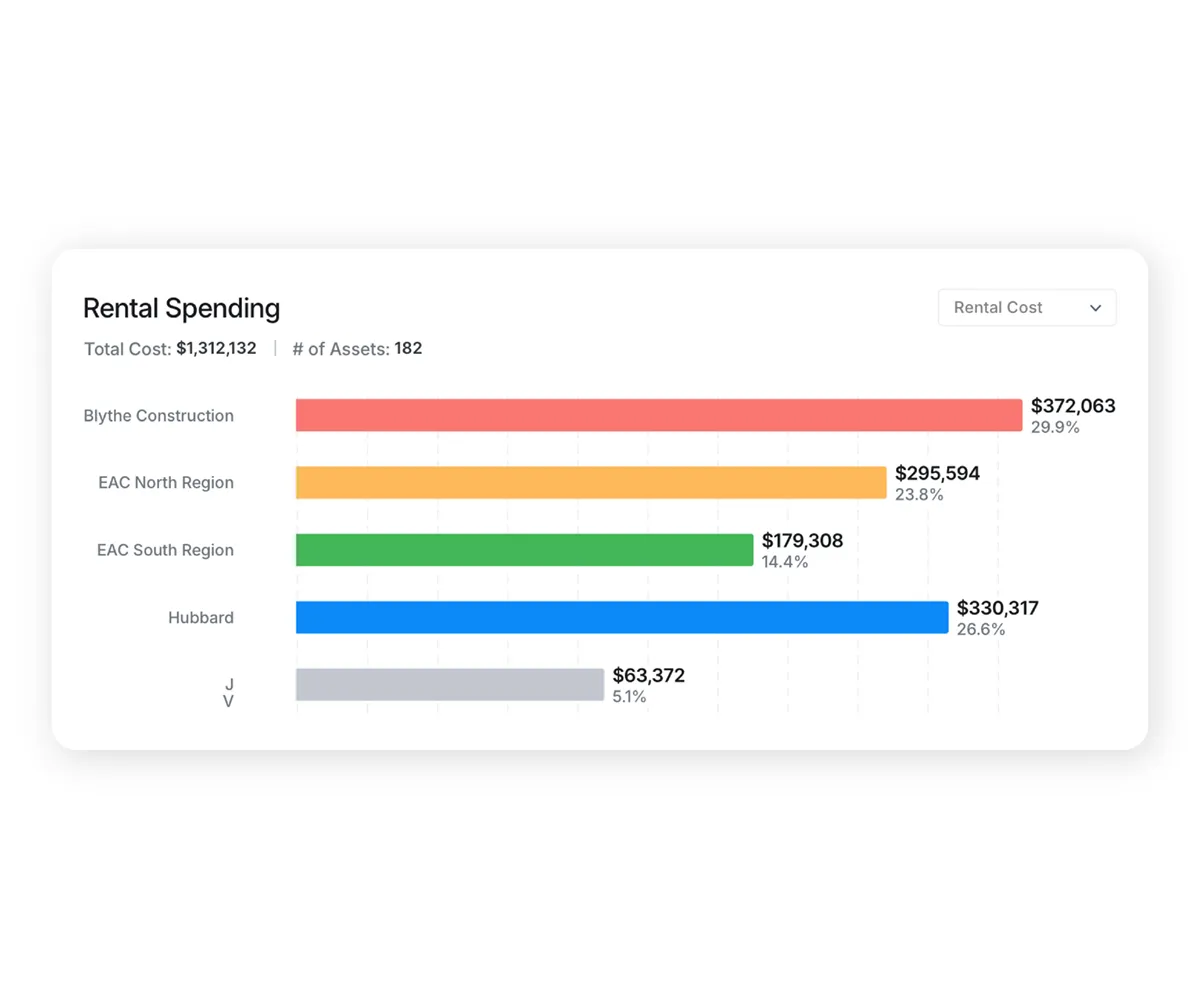Click the EAC North Region label
Viewport: 1200px width, 998px height.
(x=165, y=482)
